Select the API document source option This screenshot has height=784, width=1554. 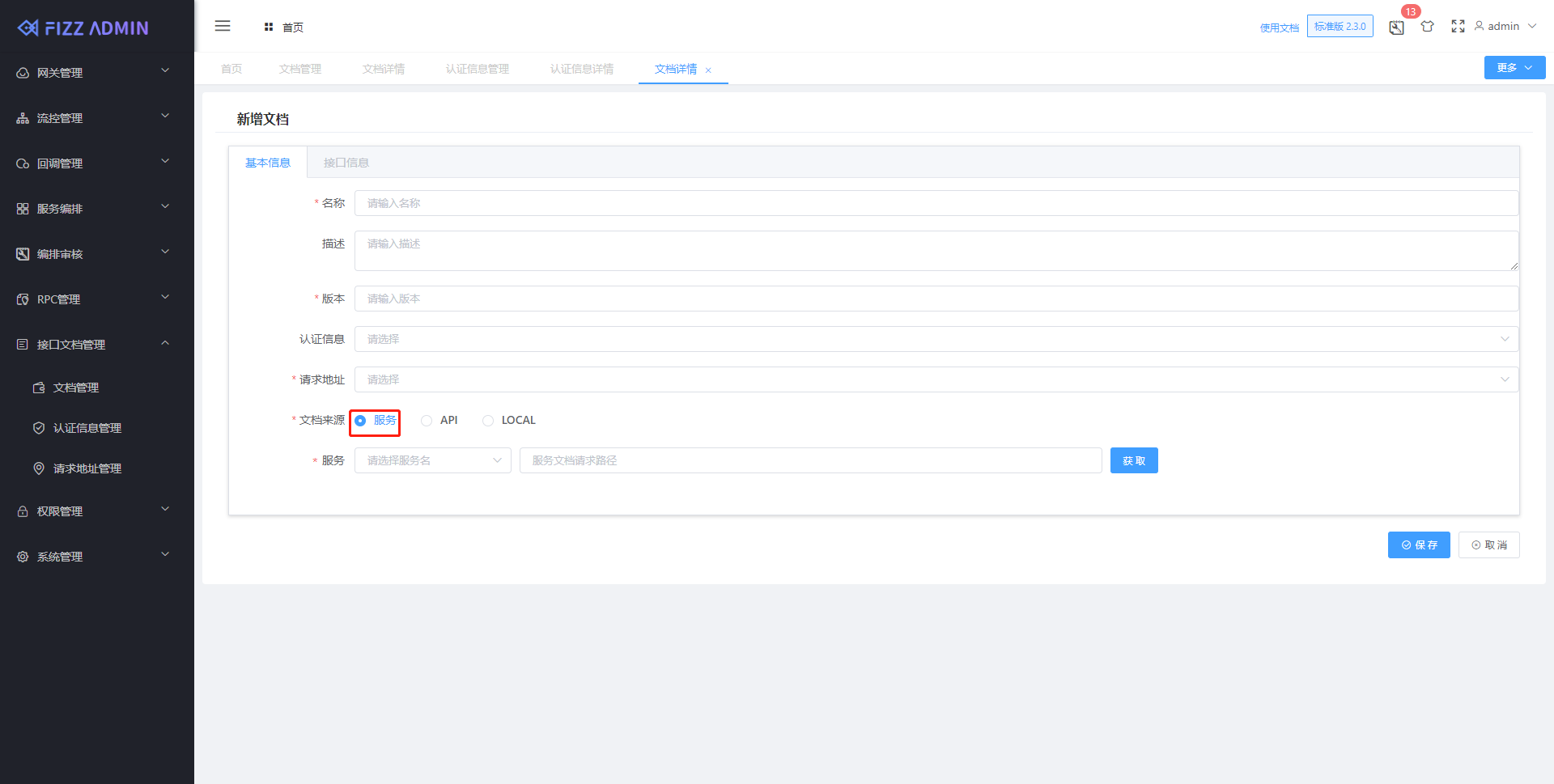[x=427, y=420]
